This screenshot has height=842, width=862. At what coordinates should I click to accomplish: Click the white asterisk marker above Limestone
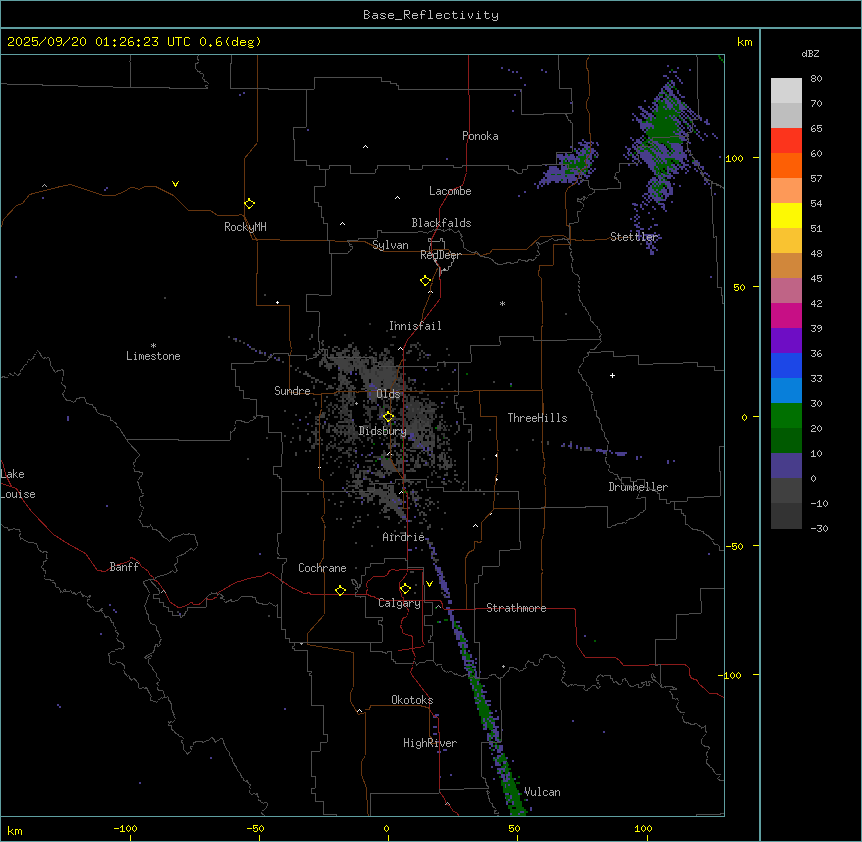coord(153,345)
